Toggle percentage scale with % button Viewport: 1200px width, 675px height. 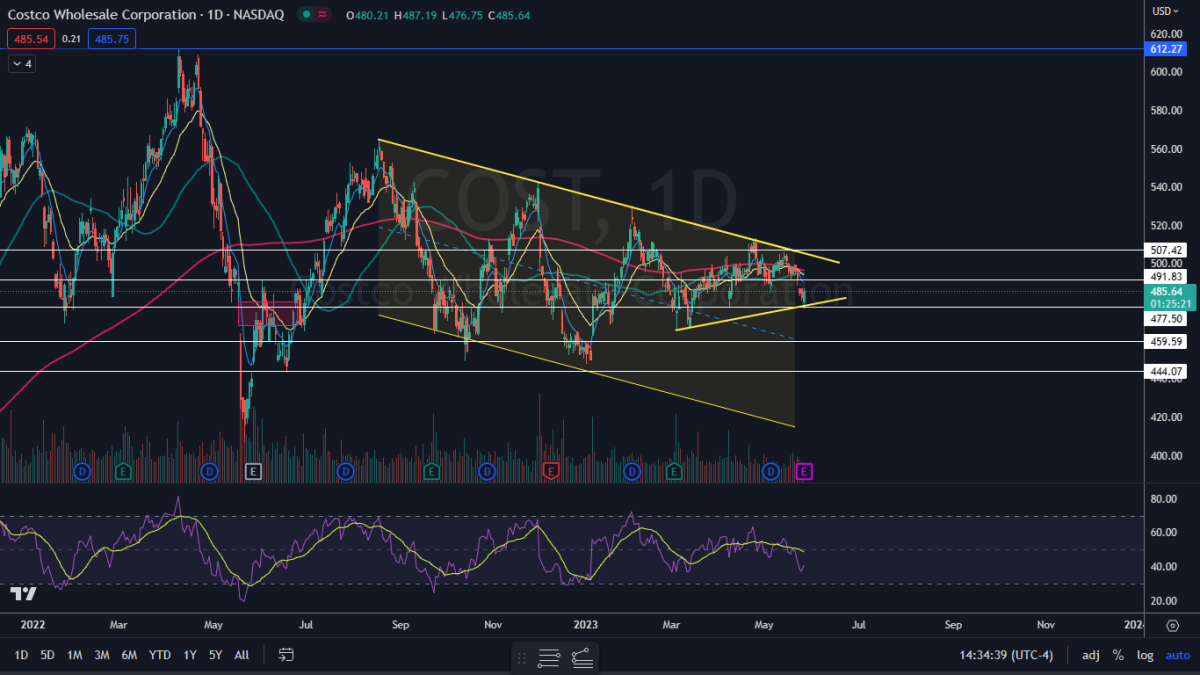click(1118, 656)
